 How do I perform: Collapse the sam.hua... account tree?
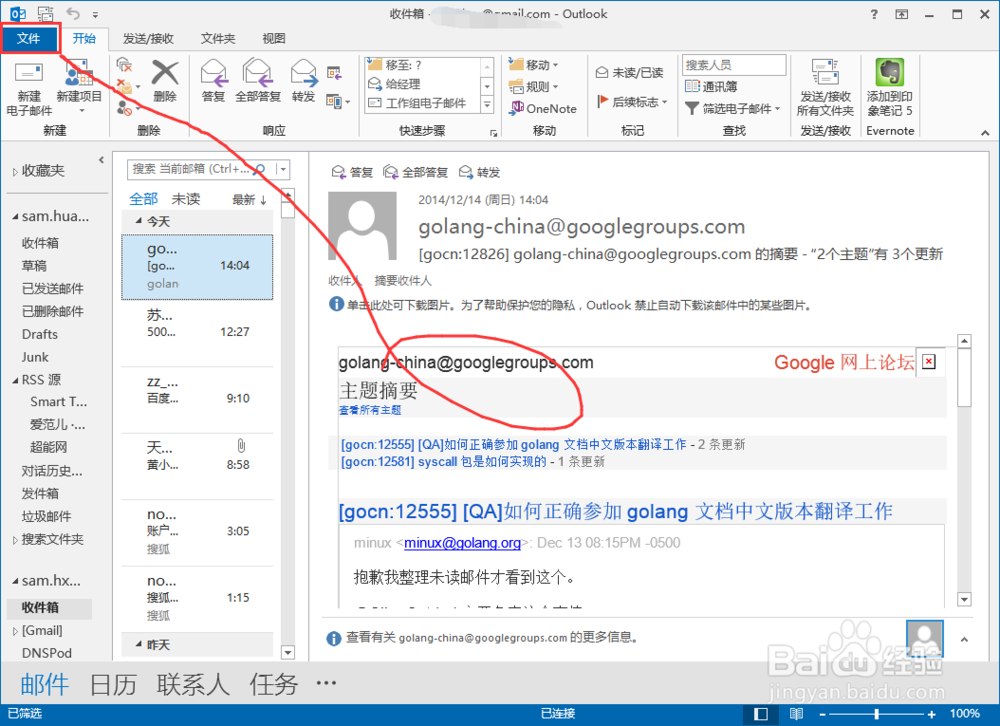click(15, 217)
